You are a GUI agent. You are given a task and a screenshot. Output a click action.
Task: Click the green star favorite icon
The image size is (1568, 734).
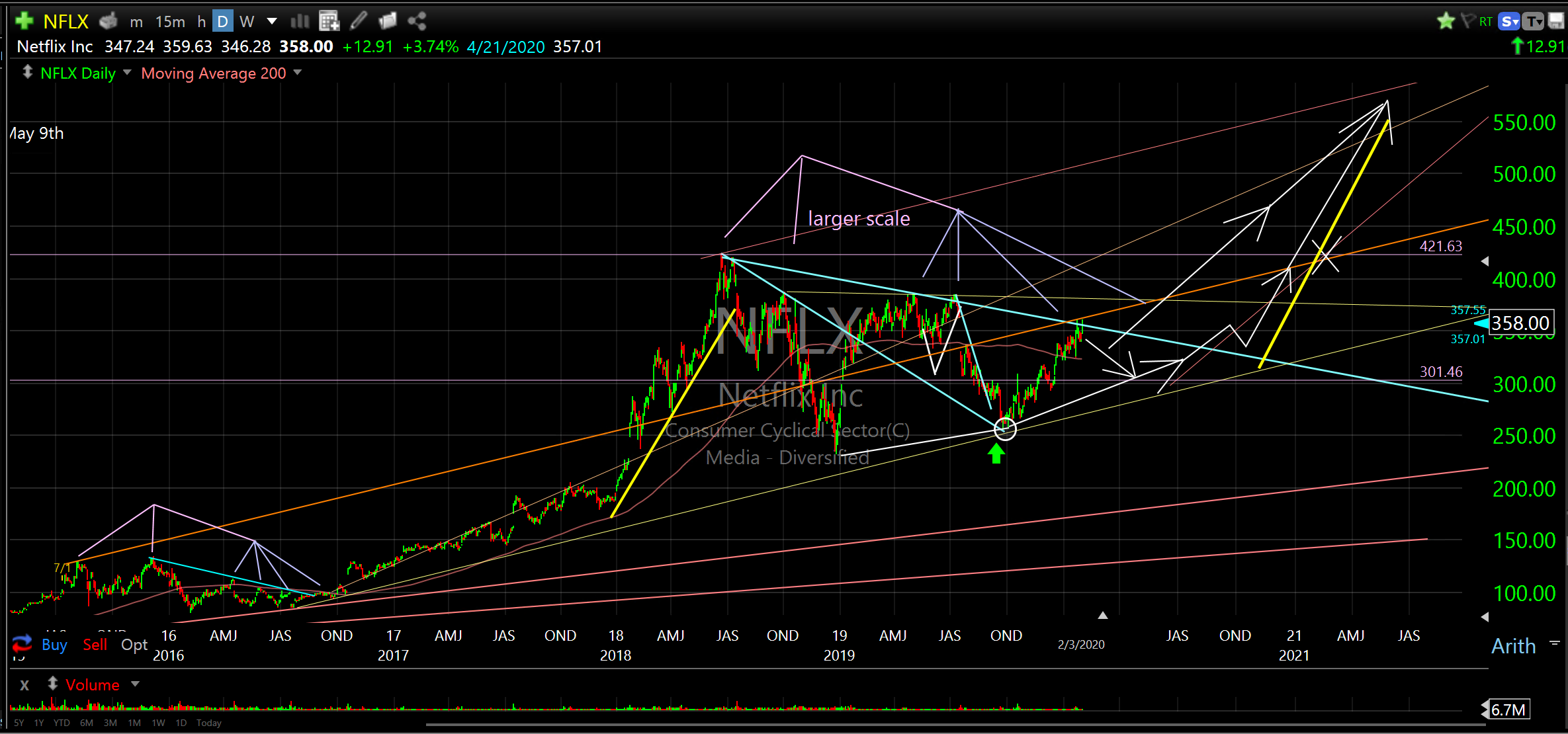point(1446,21)
